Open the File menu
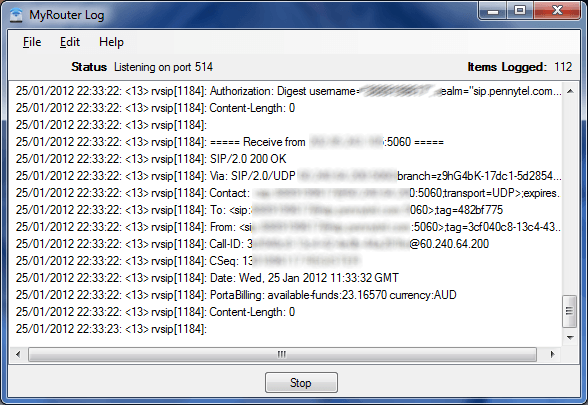The width and height of the screenshot is (588, 405). click(x=32, y=42)
